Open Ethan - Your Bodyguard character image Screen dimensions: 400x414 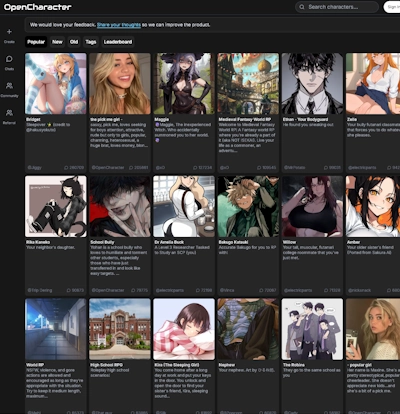click(312, 84)
